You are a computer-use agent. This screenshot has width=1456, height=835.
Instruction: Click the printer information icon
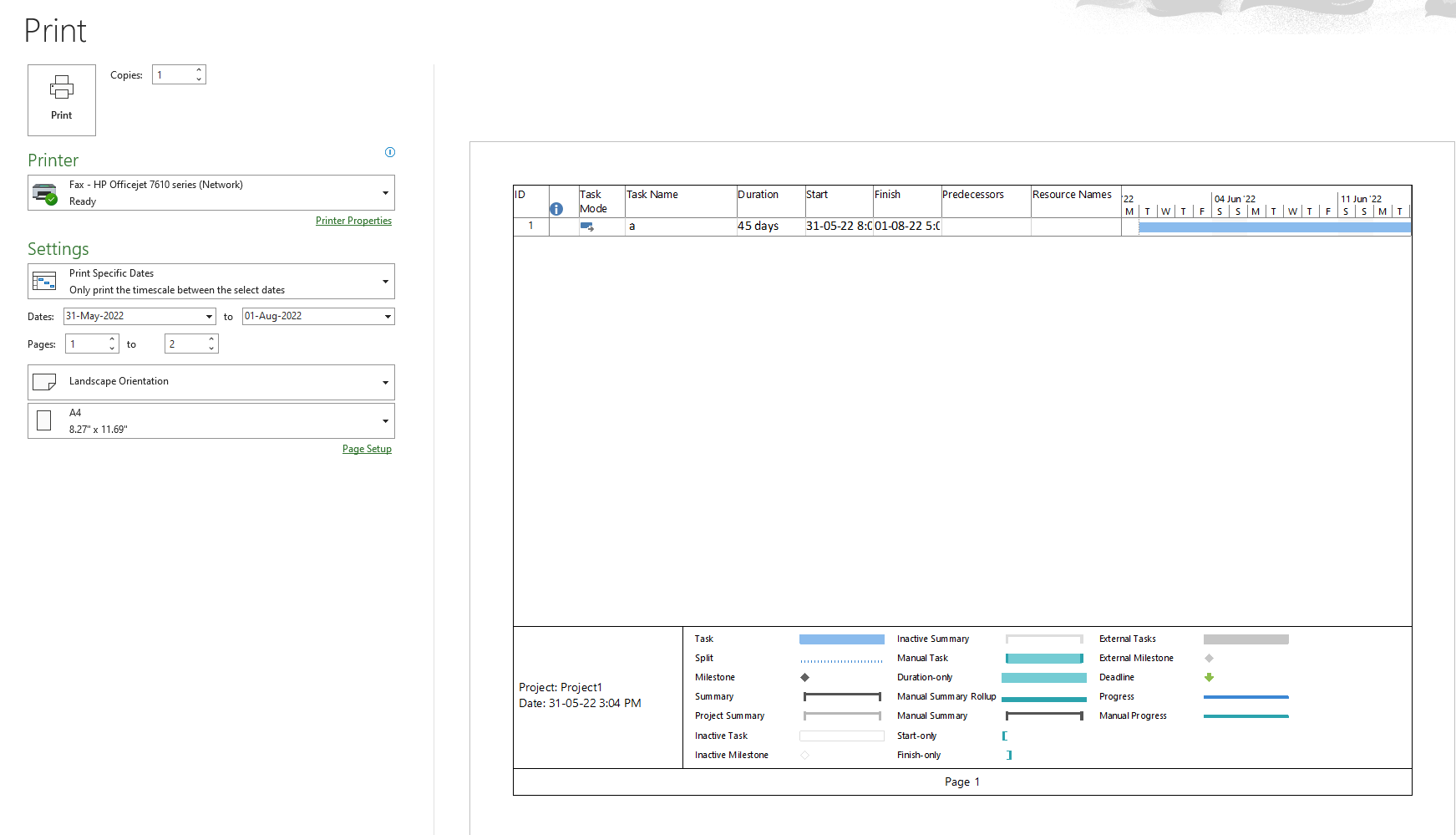point(389,152)
